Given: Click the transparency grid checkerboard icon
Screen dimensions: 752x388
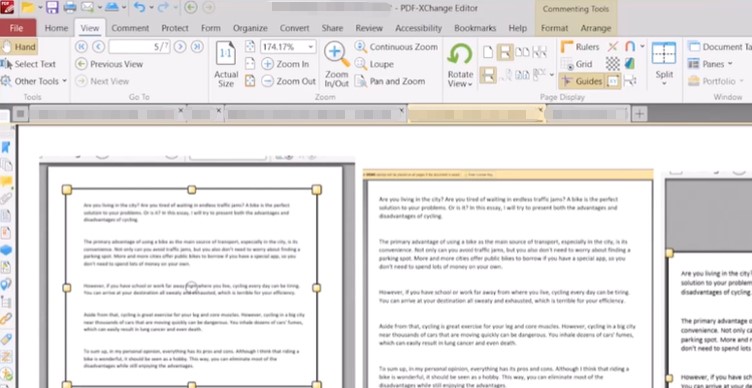Looking at the screenshot, I should coord(612,64).
